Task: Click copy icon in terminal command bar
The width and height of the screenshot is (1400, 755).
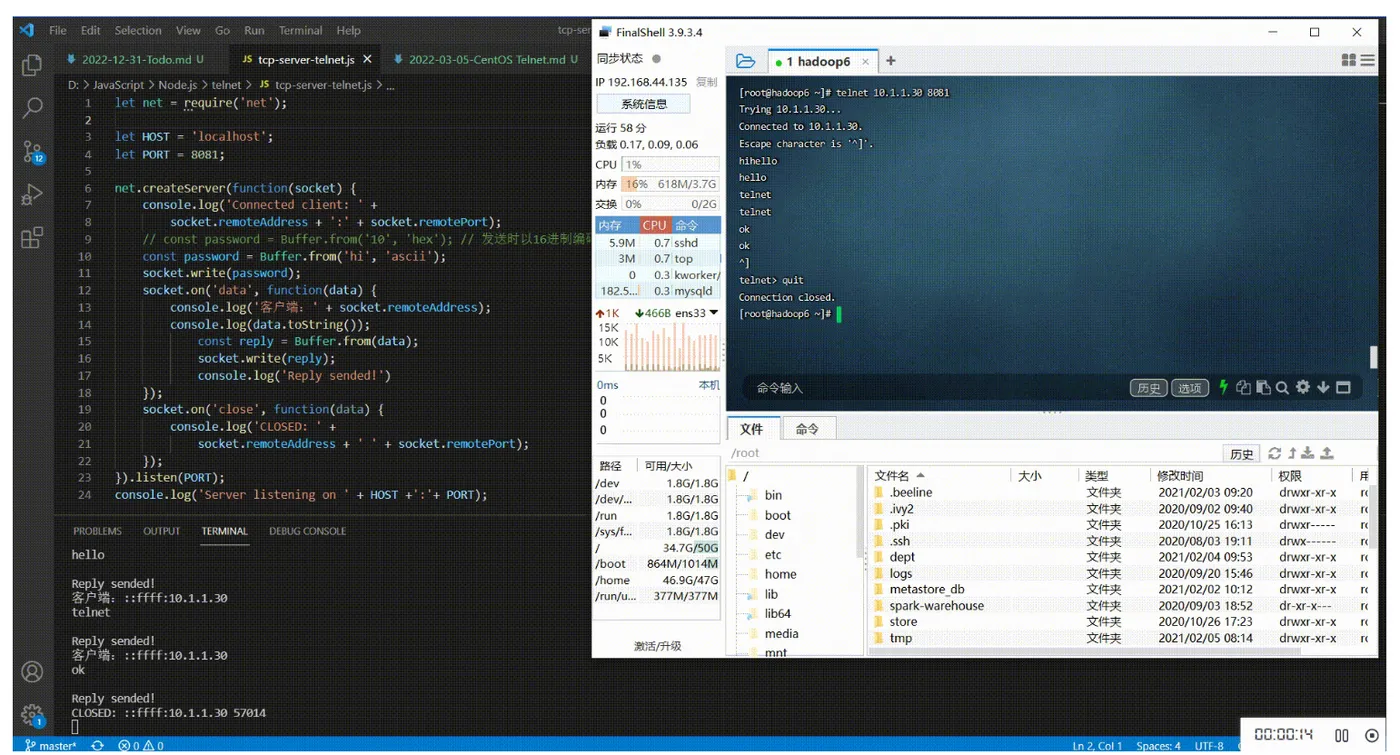Action: pyautogui.click(x=1243, y=387)
